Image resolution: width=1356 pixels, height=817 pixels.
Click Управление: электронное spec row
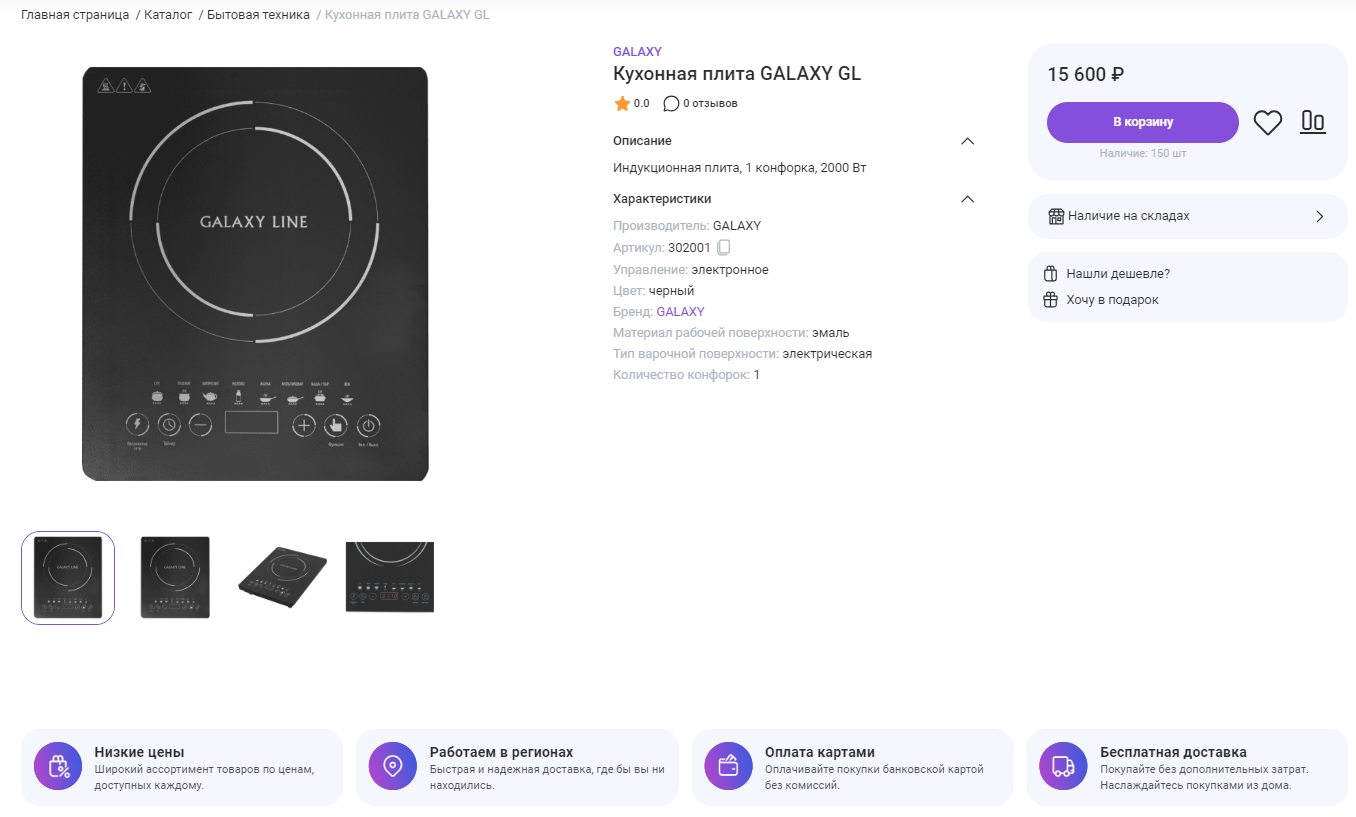(691, 270)
